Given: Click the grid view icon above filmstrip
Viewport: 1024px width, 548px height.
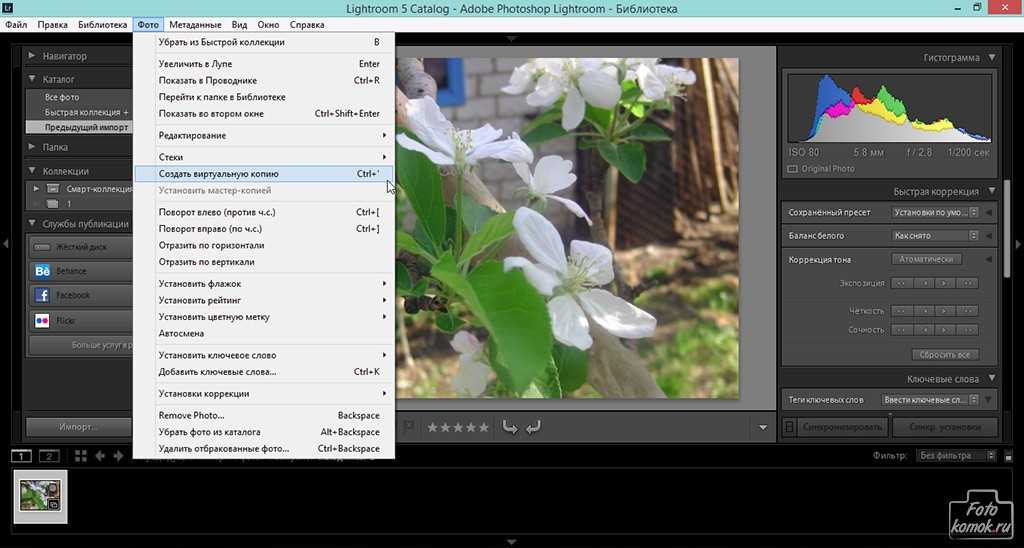Looking at the screenshot, I should click(x=81, y=456).
